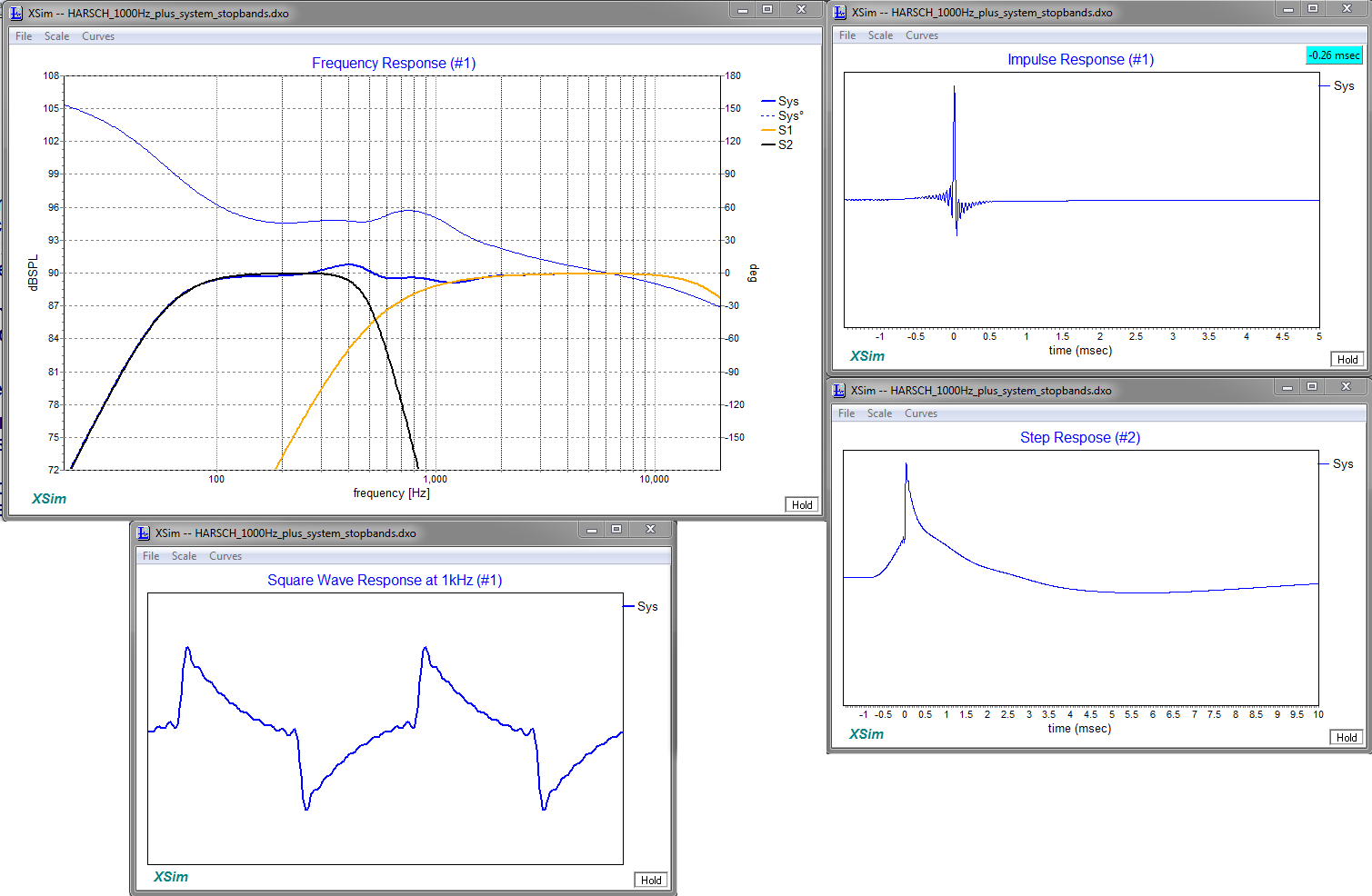Open Scale menu in Impulse Response window
Viewport: 1372px width, 896px height.
coord(880,35)
